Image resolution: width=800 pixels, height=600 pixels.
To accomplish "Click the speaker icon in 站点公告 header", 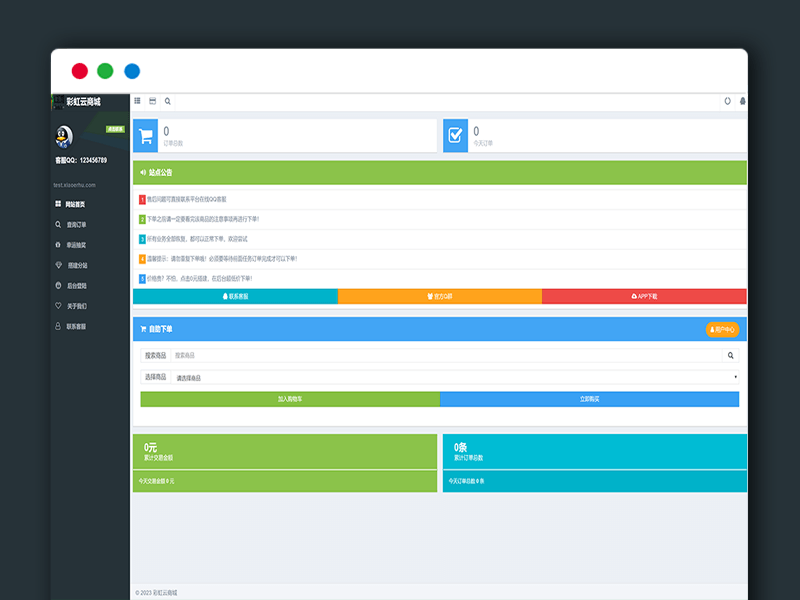I will [143, 172].
